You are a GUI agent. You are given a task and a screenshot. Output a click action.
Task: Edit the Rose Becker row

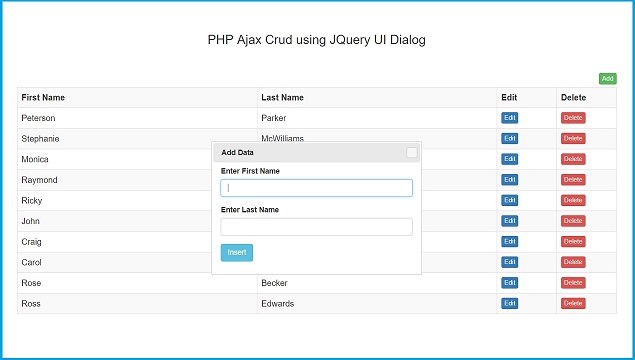509,283
